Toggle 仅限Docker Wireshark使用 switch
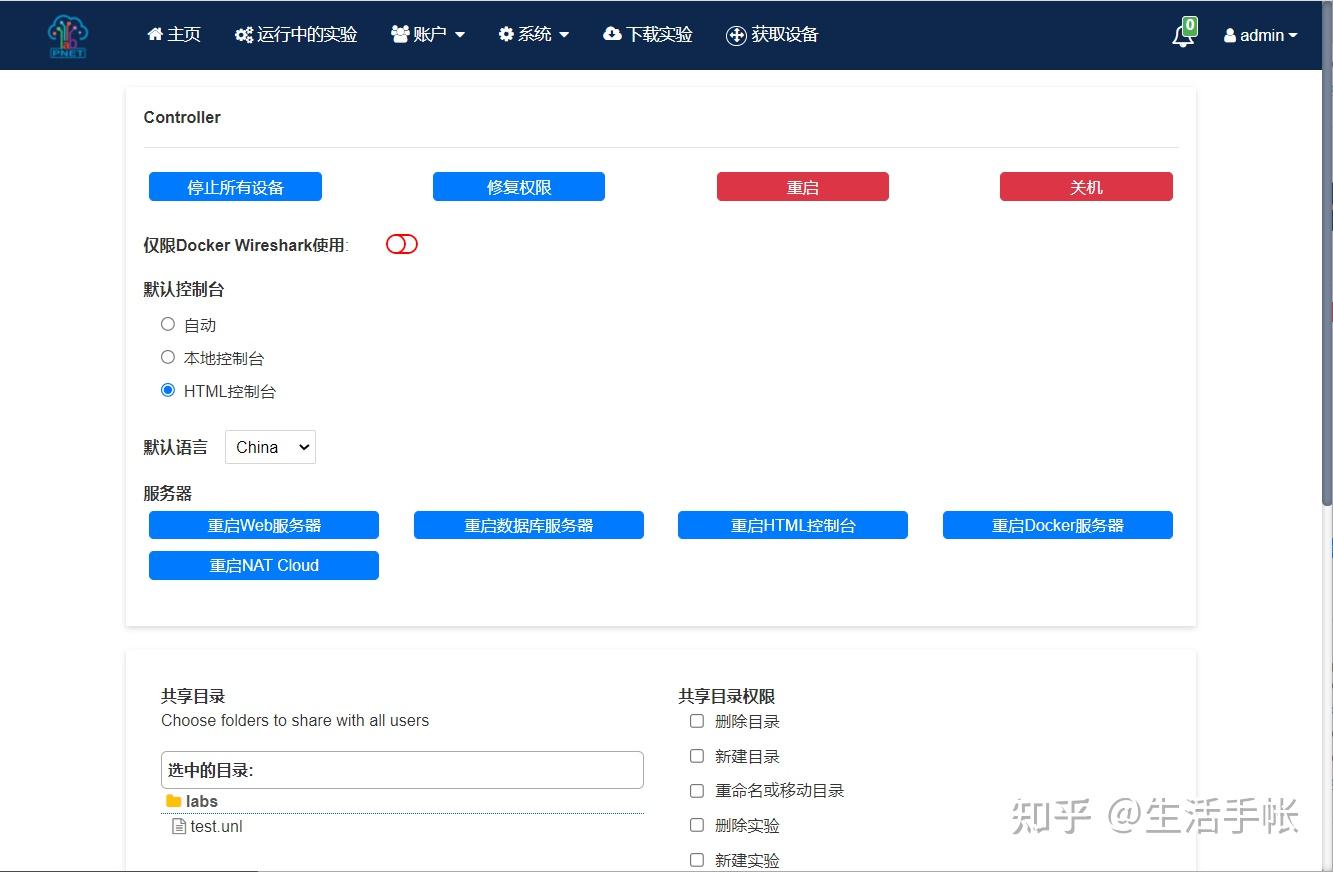This screenshot has width=1333, height=872. [x=401, y=243]
